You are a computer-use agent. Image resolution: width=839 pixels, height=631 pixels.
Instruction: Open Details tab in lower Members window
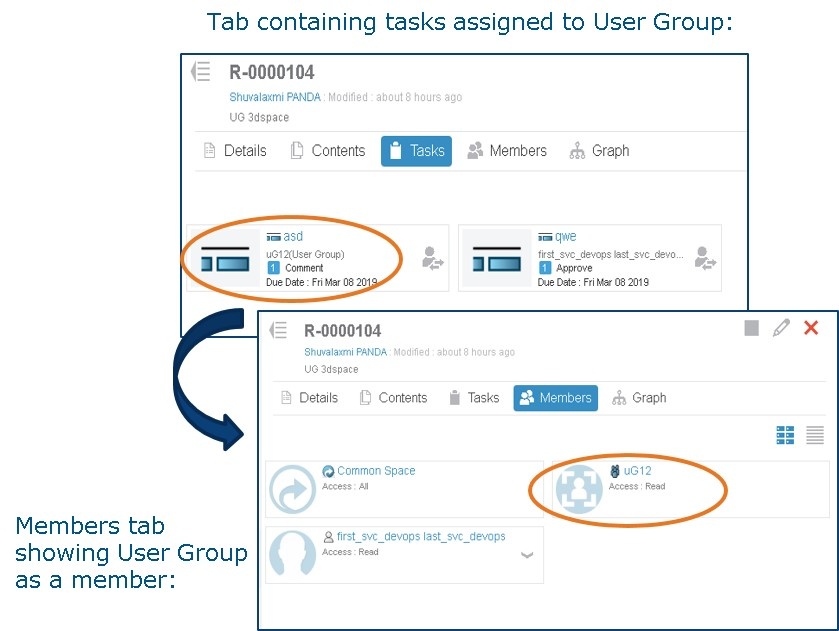tap(309, 398)
